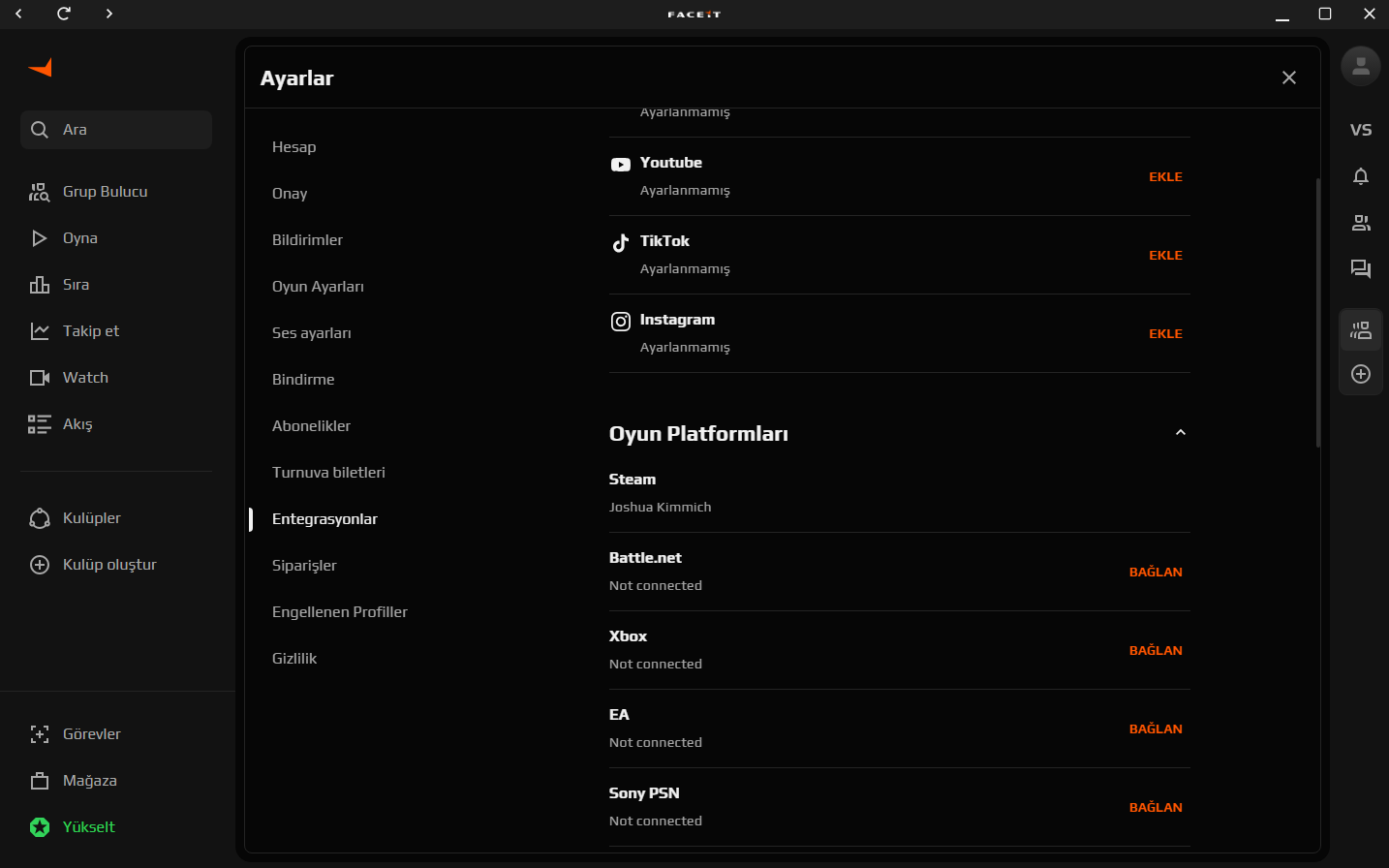Click EKLE for Youtube
This screenshot has width=1389, height=868.
[1165, 177]
